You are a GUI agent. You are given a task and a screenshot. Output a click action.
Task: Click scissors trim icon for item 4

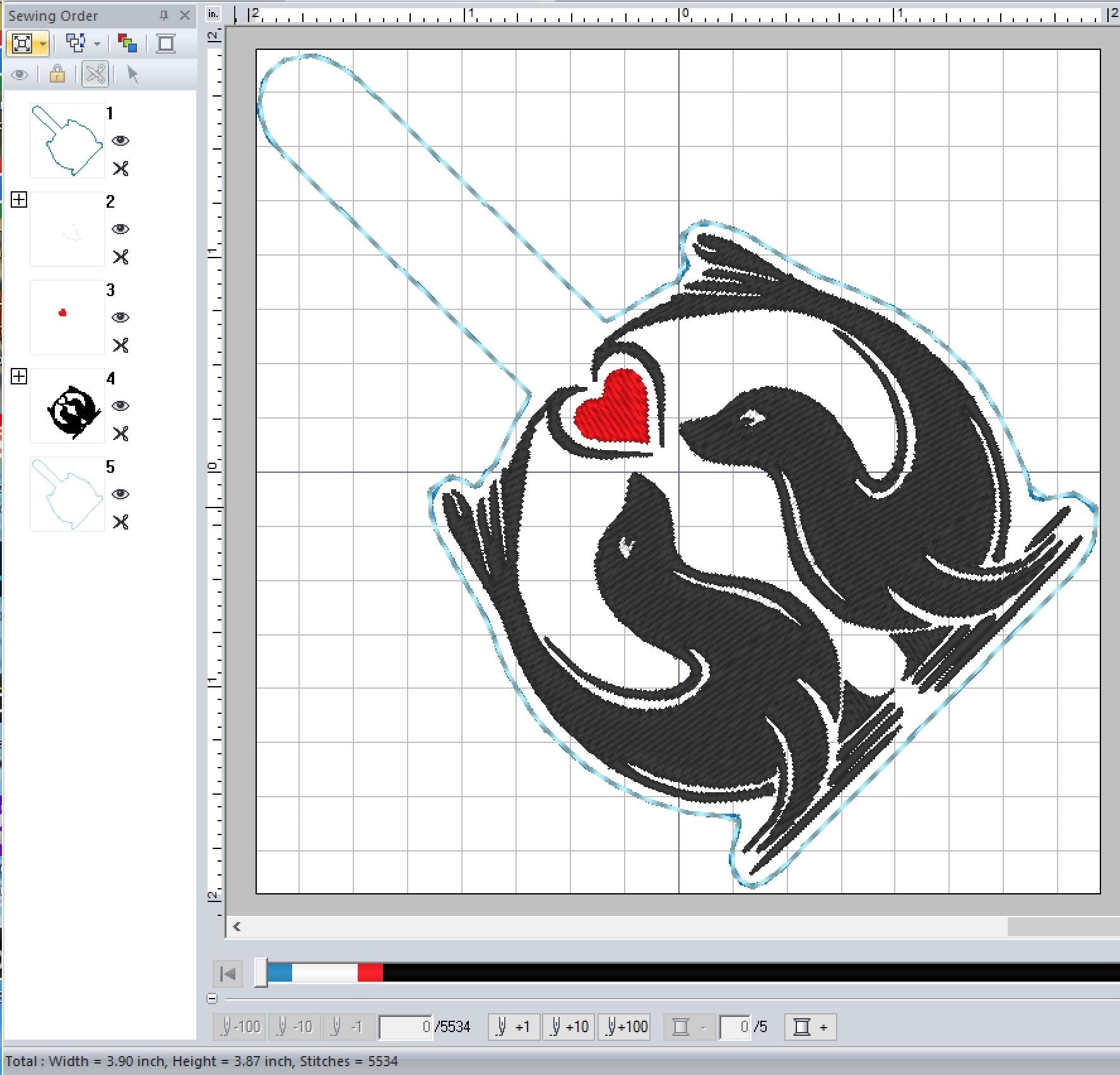pyautogui.click(x=121, y=434)
